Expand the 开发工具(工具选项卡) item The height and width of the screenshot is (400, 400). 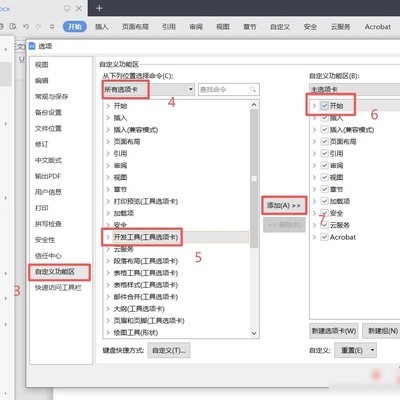point(108,237)
